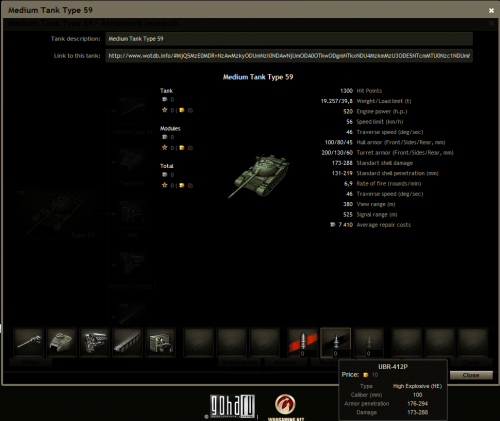The width and height of the screenshot is (500, 421).
Task: Focus the Link to this tank field
Action: click(289, 56)
